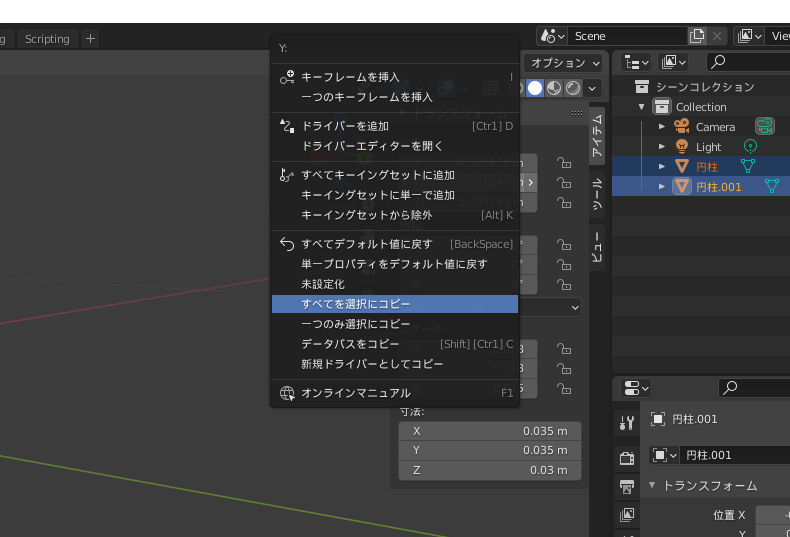The height and width of the screenshot is (537, 790).
Task: Toggle lock for rotation X
Action: [564, 245]
